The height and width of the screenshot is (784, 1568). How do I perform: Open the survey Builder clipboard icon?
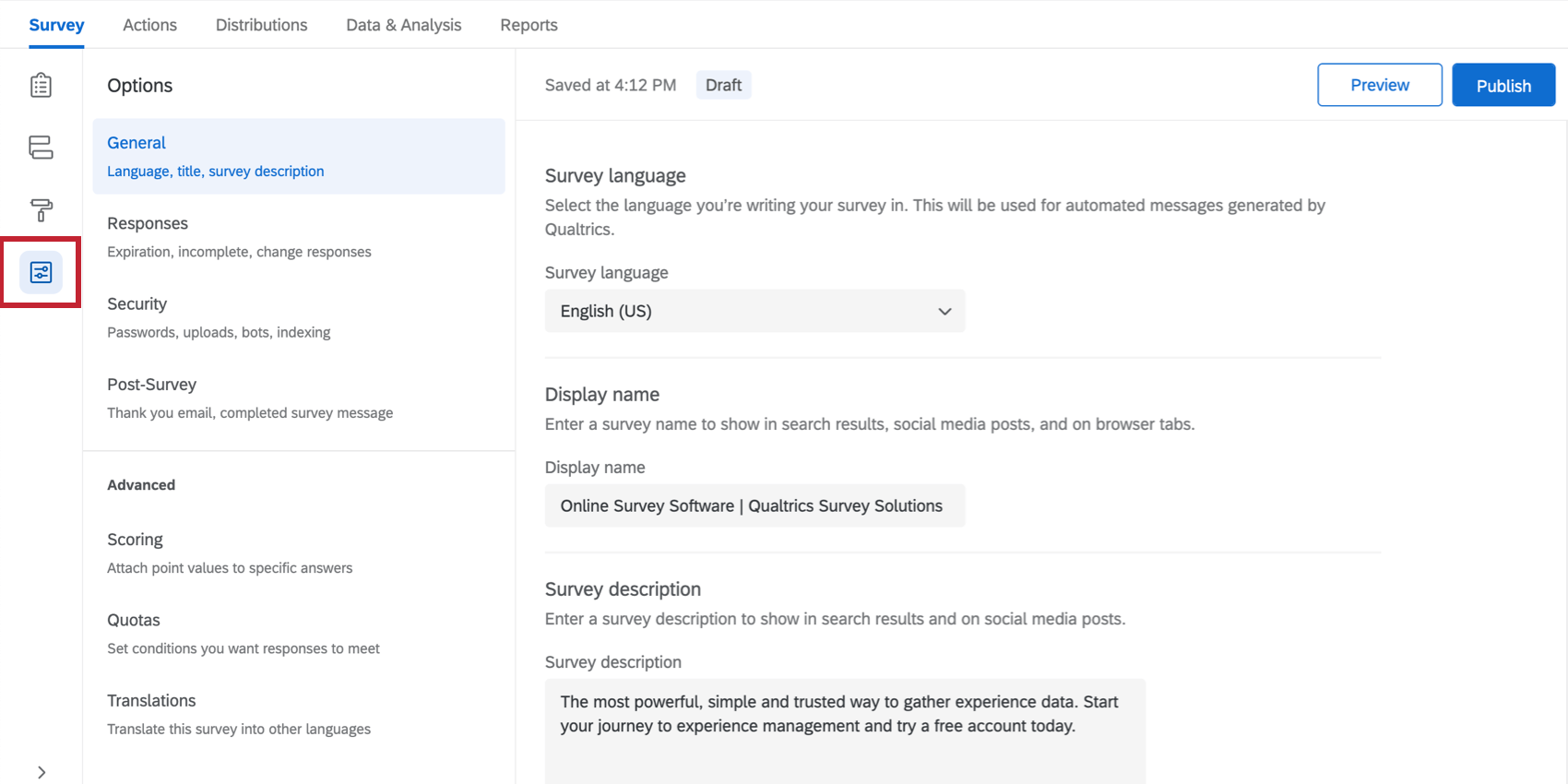[x=41, y=86]
